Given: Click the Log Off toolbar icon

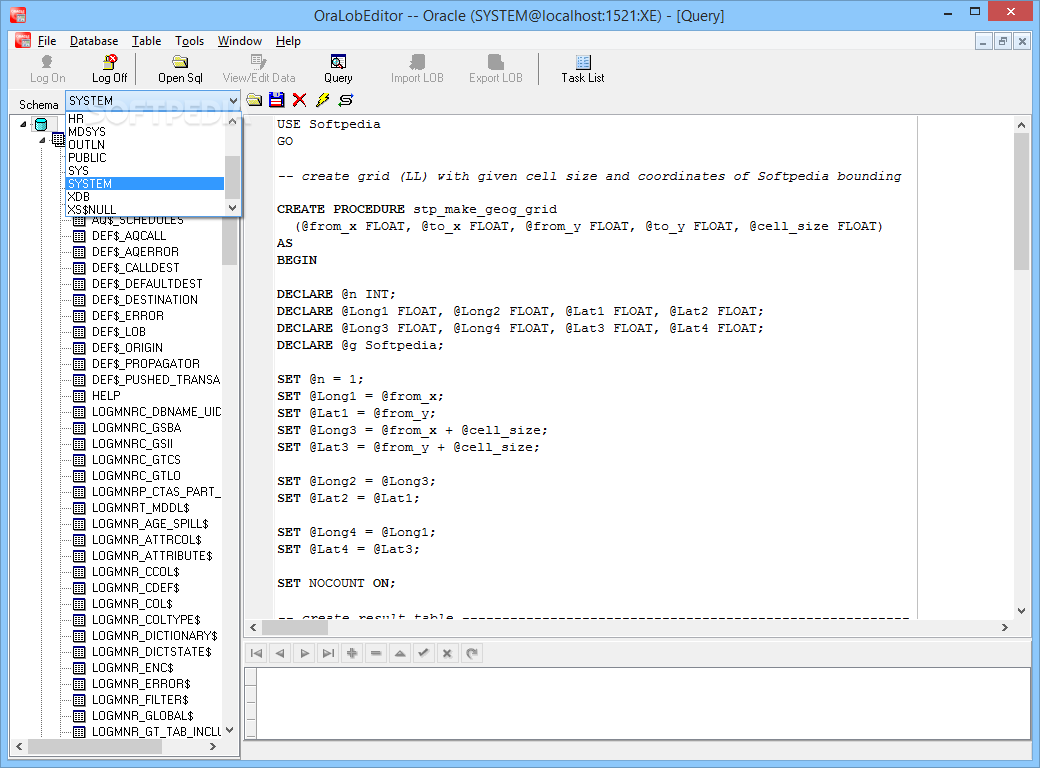Looking at the screenshot, I should point(109,69).
